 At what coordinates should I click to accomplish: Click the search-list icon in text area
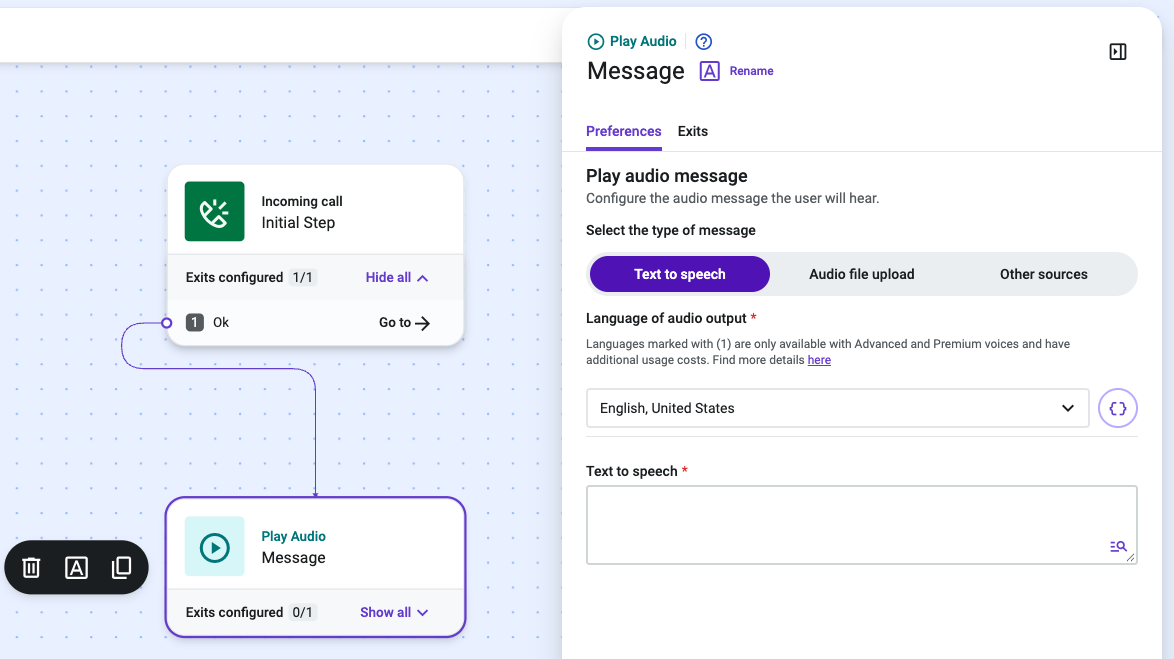[x=1118, y=547]
